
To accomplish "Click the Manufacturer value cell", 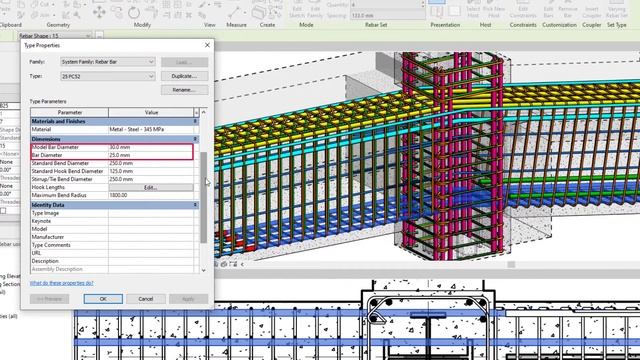I will tap(151, 237).
